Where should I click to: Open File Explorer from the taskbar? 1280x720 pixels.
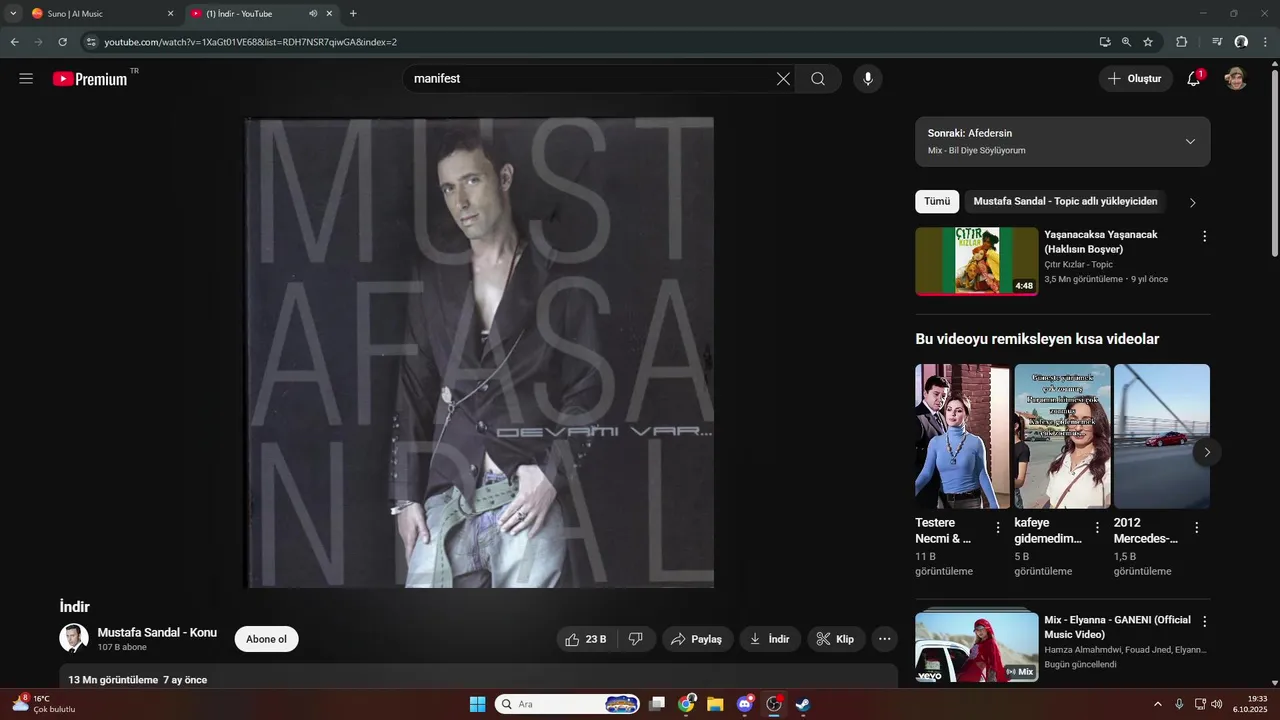click(x=715, y=704)
